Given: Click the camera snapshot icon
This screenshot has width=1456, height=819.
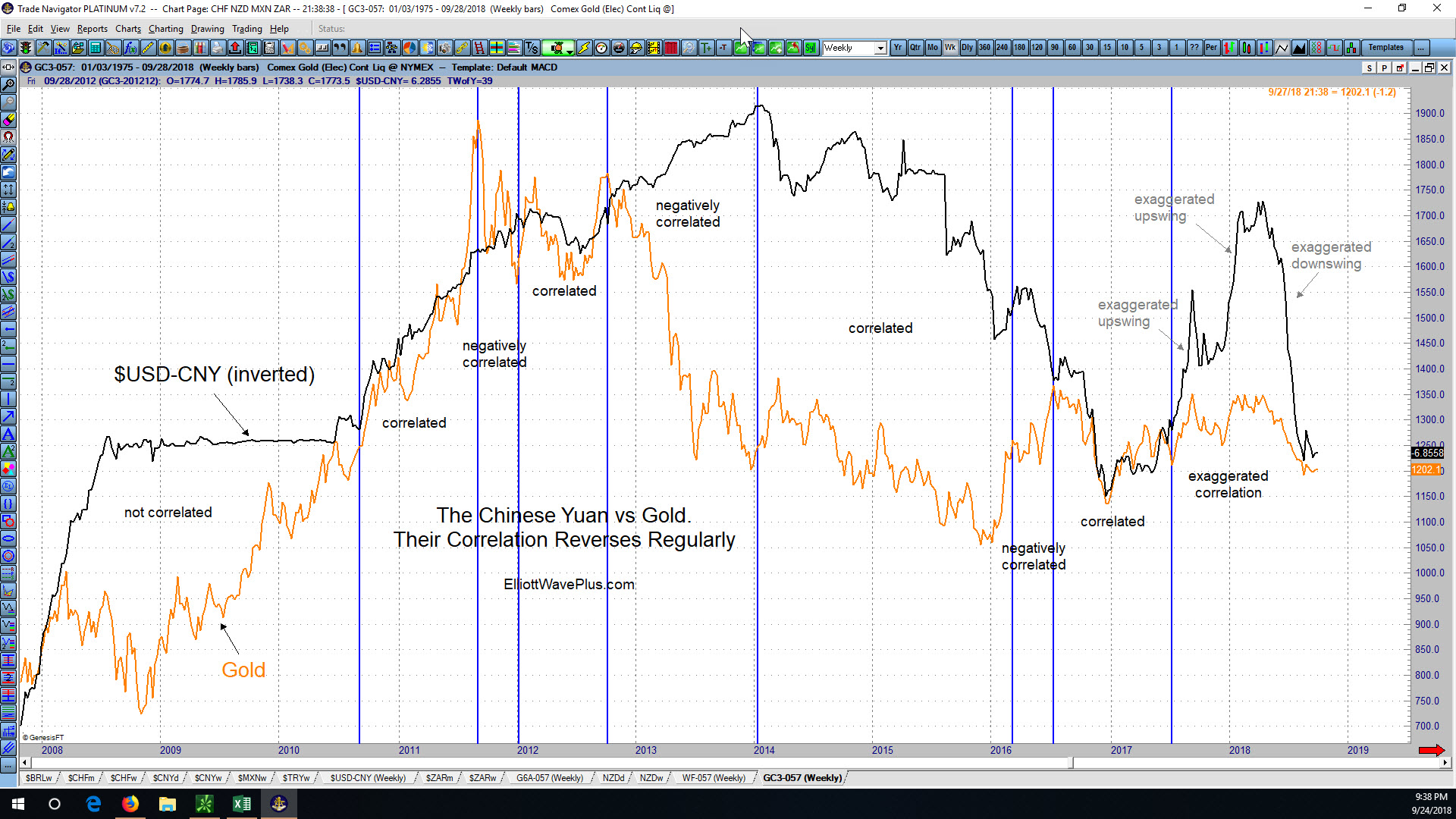Looking at the screenshot, I should 444,48.
